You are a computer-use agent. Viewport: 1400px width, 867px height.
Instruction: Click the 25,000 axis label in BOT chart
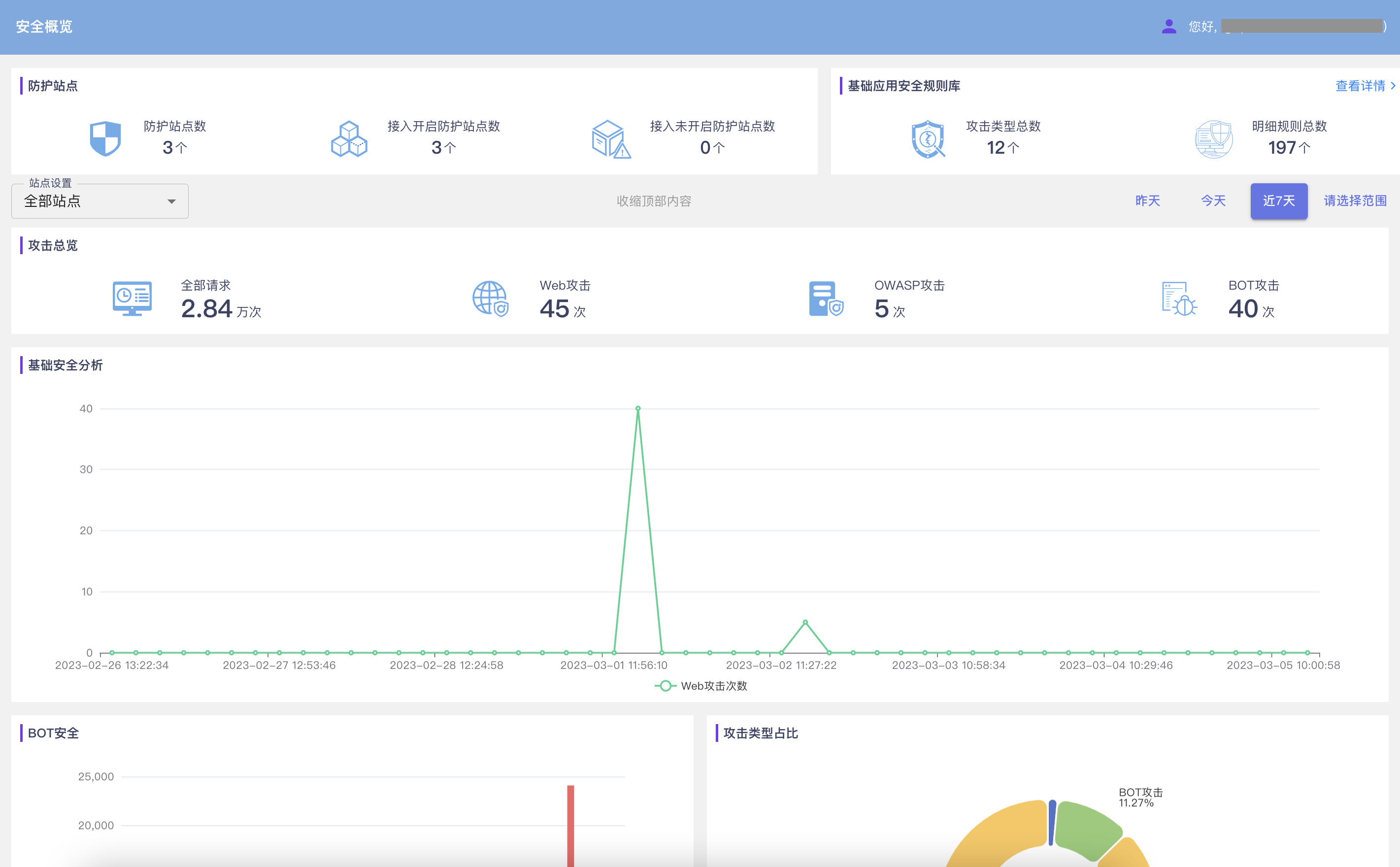[x=96, y=776]
